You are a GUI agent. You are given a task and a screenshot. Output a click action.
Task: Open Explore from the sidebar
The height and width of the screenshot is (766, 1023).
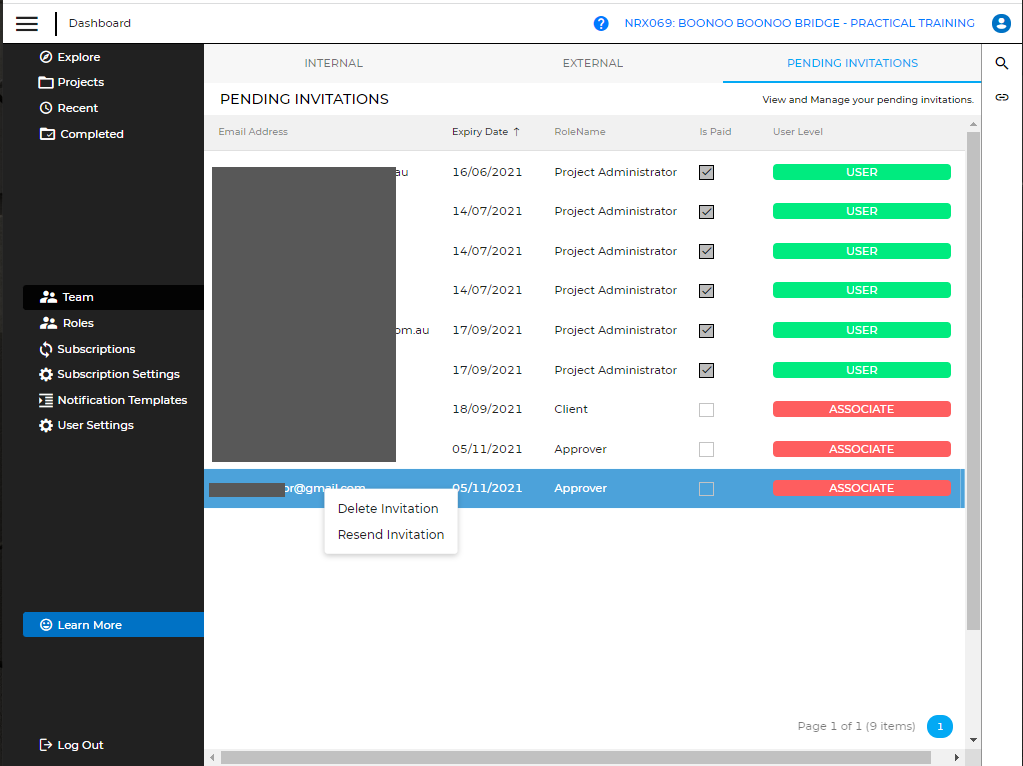[x=78, y=57]
